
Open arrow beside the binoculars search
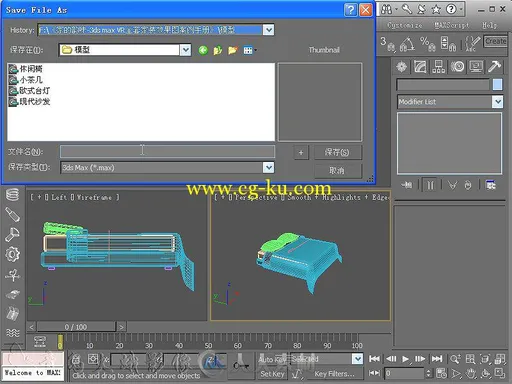397,9
